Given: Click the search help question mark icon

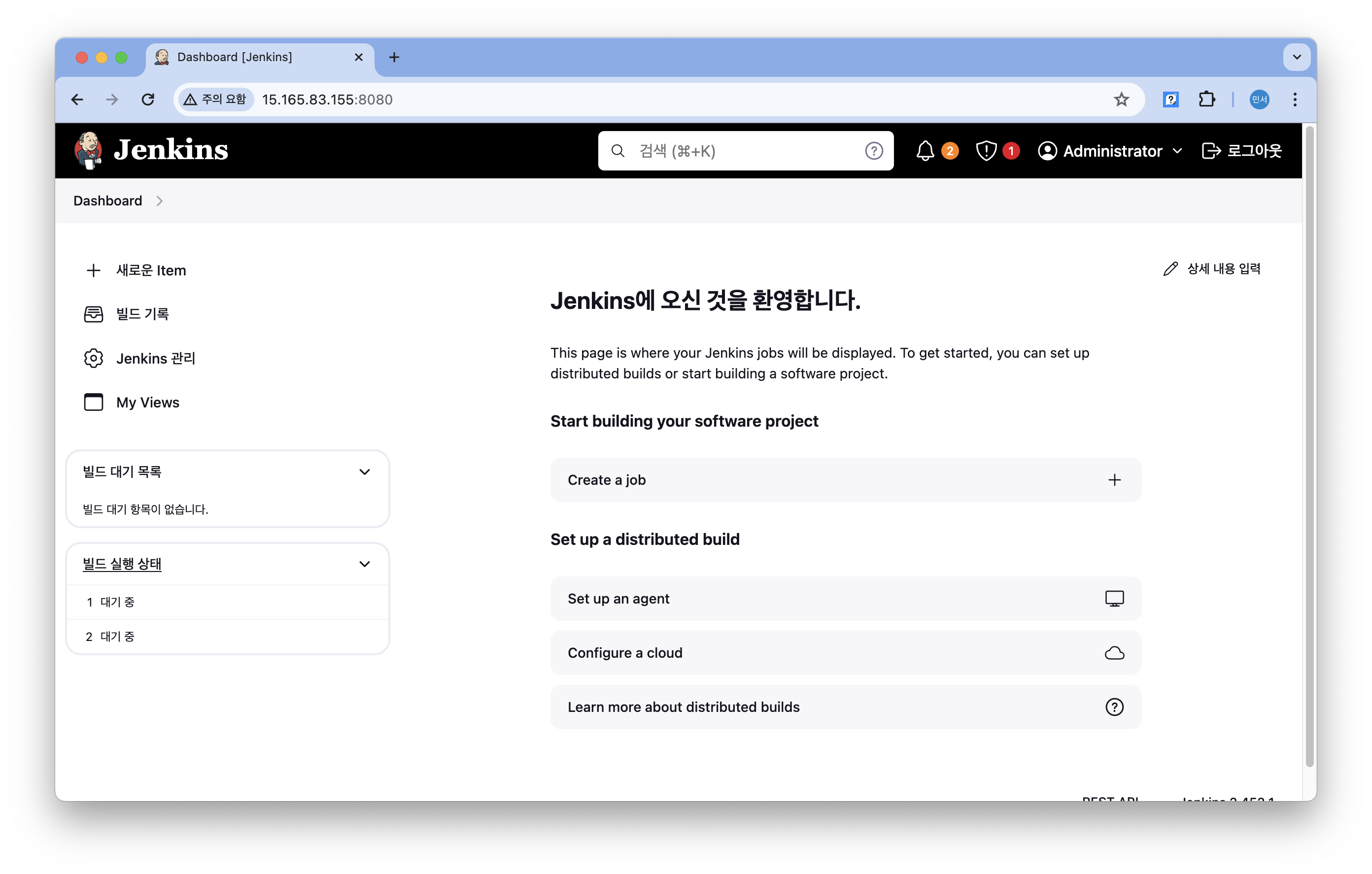Looking at the screenshot, I should [x=873, y=151].
